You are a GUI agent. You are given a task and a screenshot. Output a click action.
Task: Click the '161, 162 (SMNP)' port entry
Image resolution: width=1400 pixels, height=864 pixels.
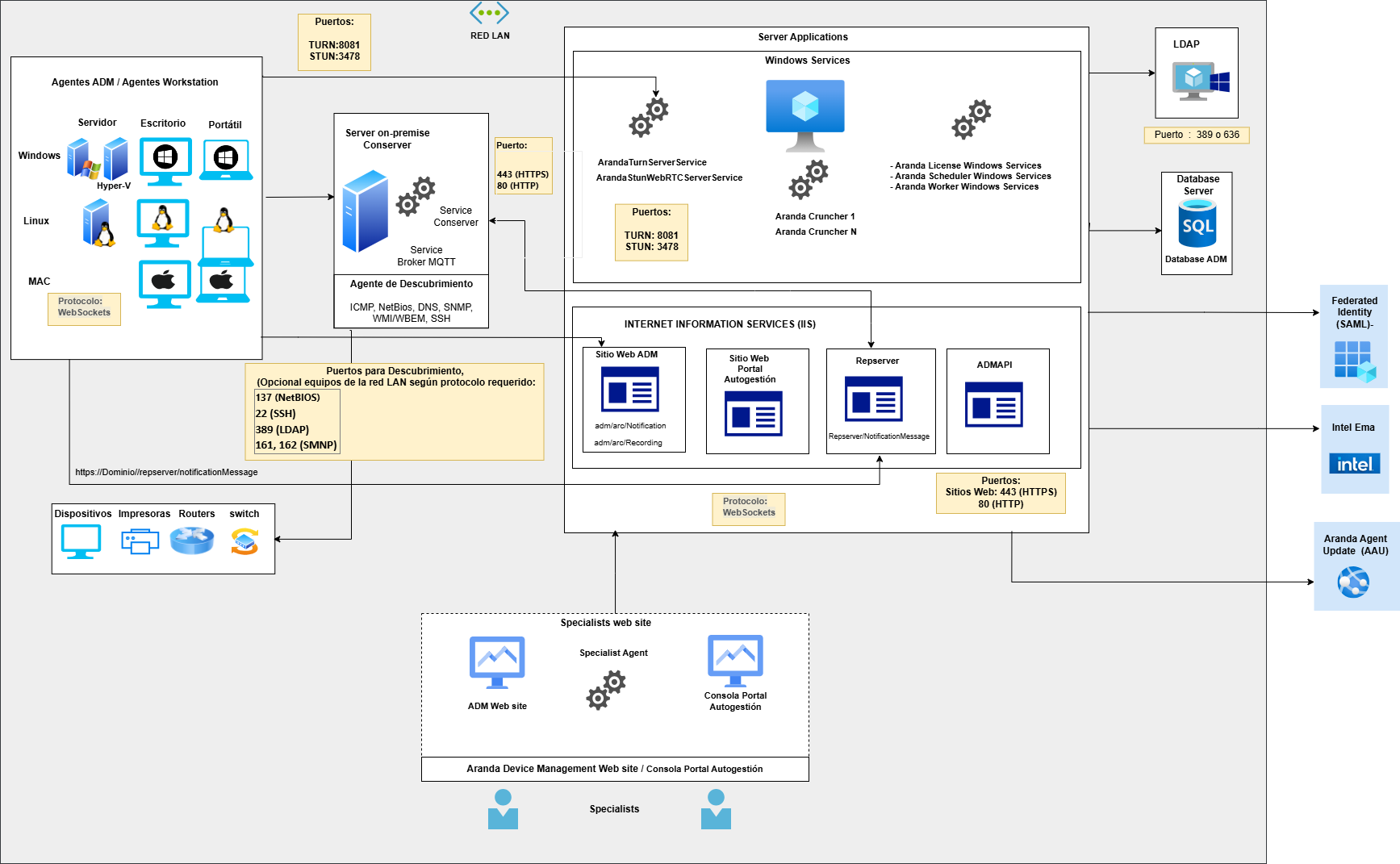pyautogui.click(x=296, y=445)
